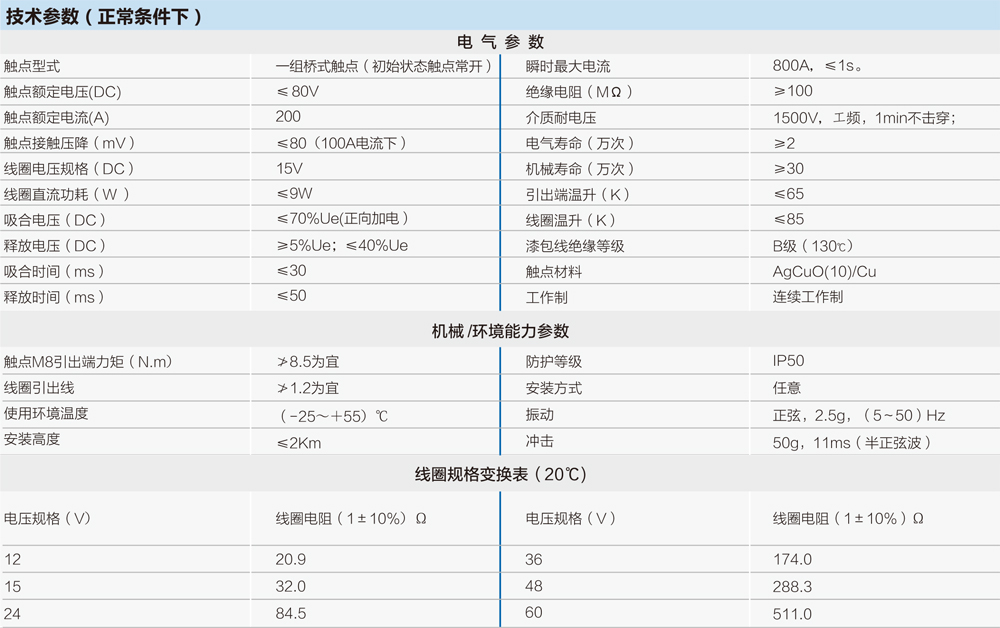This screenshot has height=628, width=1000.
Task: Click the 触点材料 label
Action: [547, 270]
